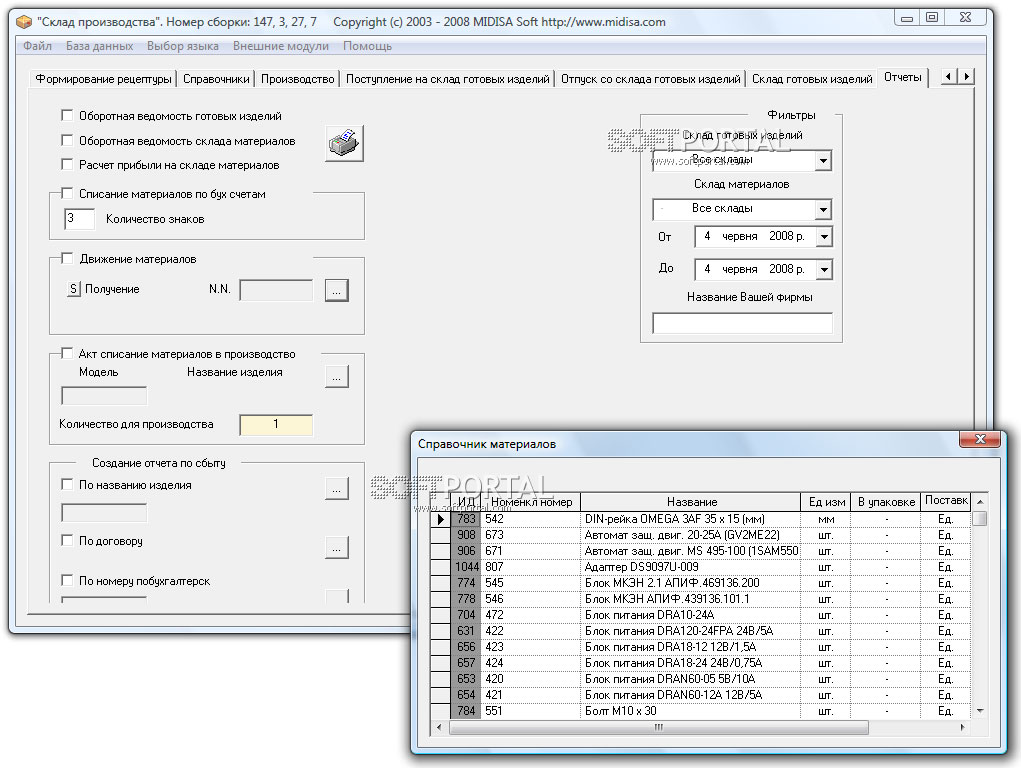The height and width of the screenshot is (768, 1021).
Task: Switch to Формирование рецептуры tab
Action: [x=104, y=79]
